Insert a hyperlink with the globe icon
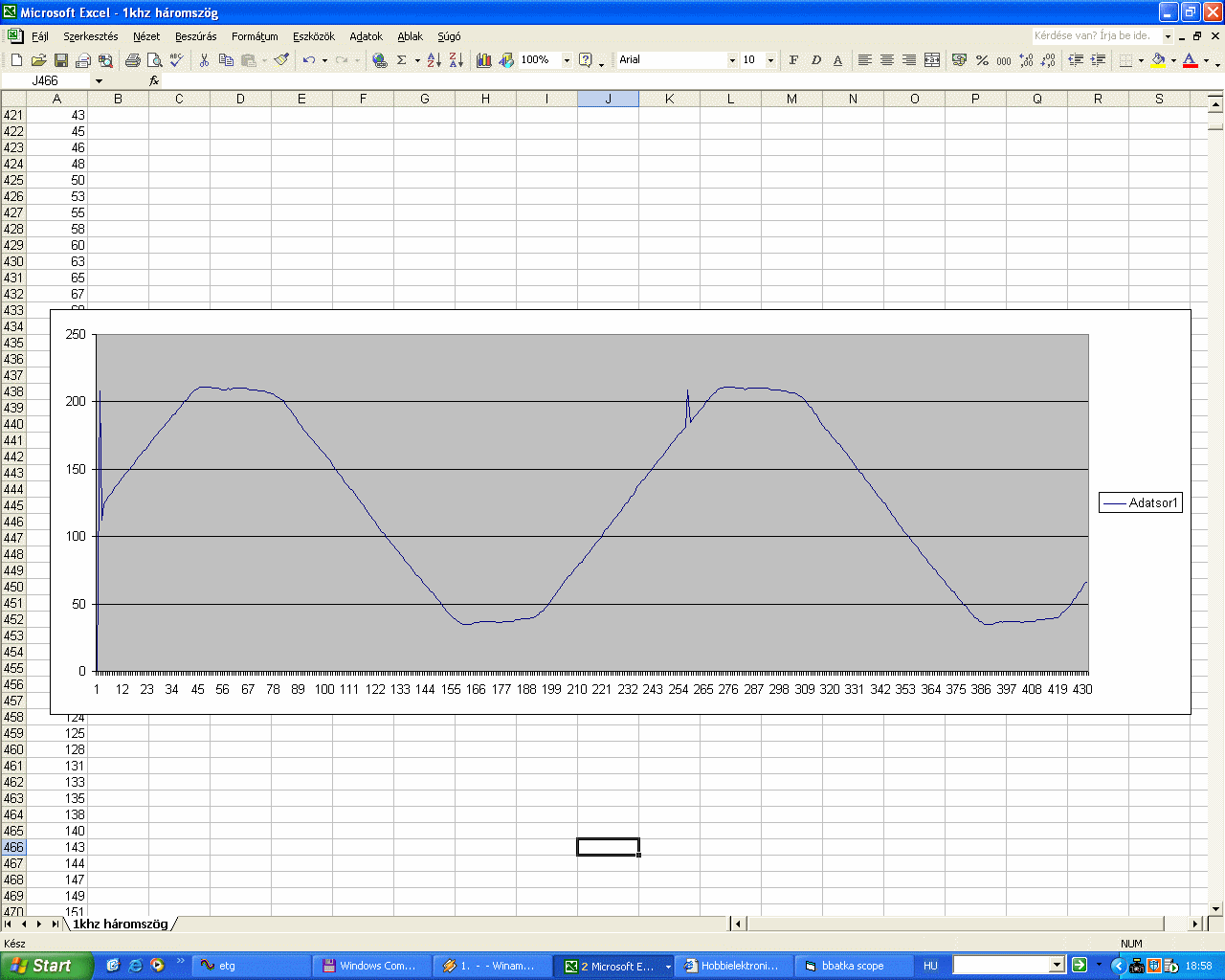Viewport: 1225px width, 980px height. pyautogui.click(x=380, y=60)
